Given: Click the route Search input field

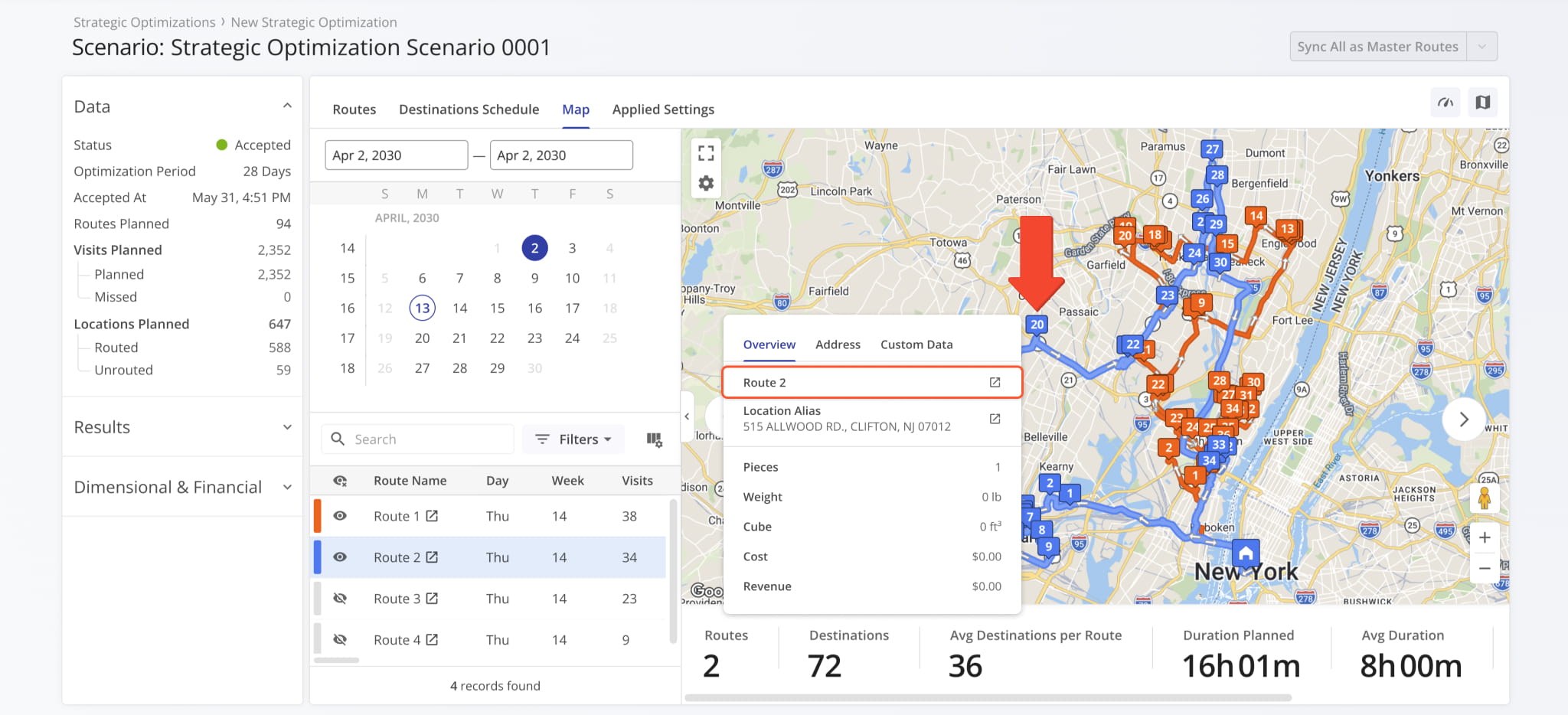Looking at the screenshot, I should click(429, 439).
